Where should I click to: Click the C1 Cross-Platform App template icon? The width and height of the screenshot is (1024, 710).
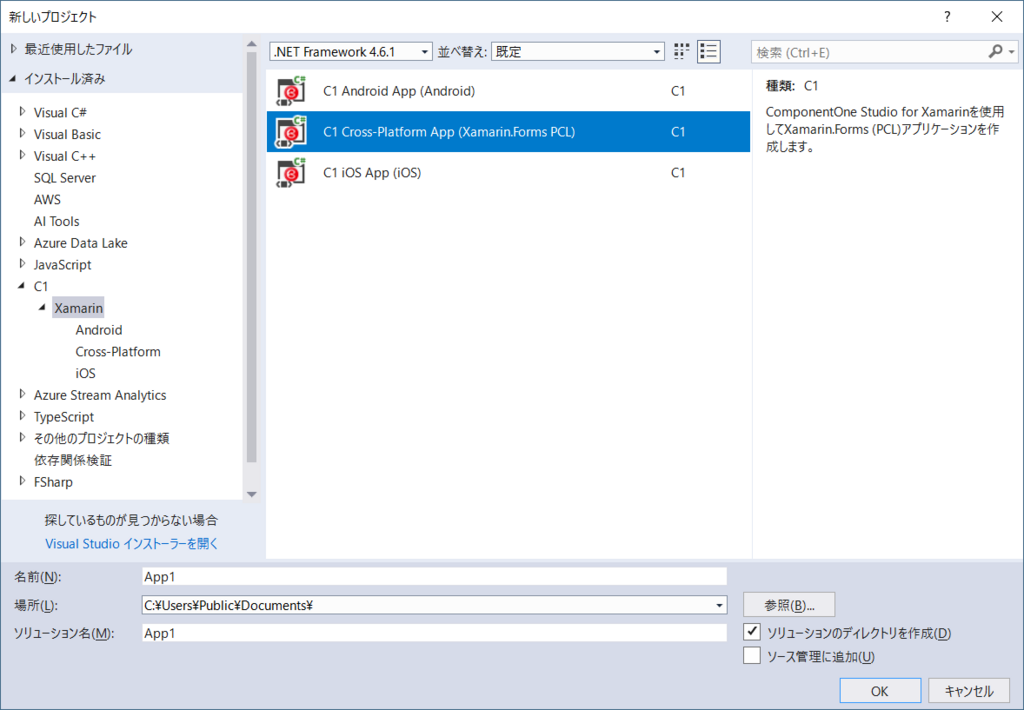tap(291, 131)
